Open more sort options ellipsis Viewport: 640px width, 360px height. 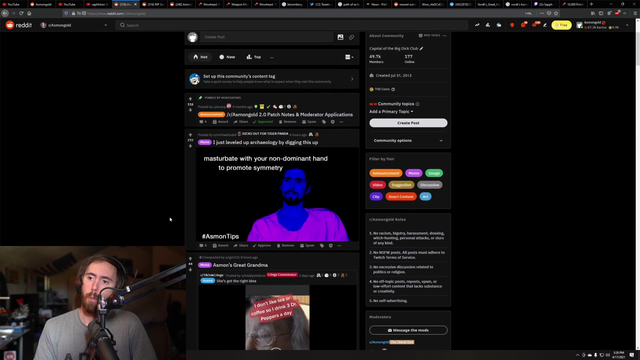272,57
